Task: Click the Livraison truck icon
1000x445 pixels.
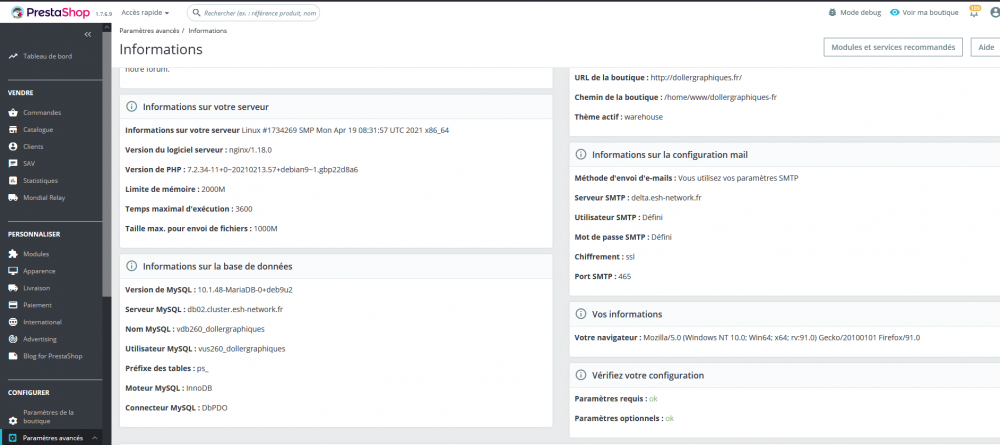Action: pos(13,288)
